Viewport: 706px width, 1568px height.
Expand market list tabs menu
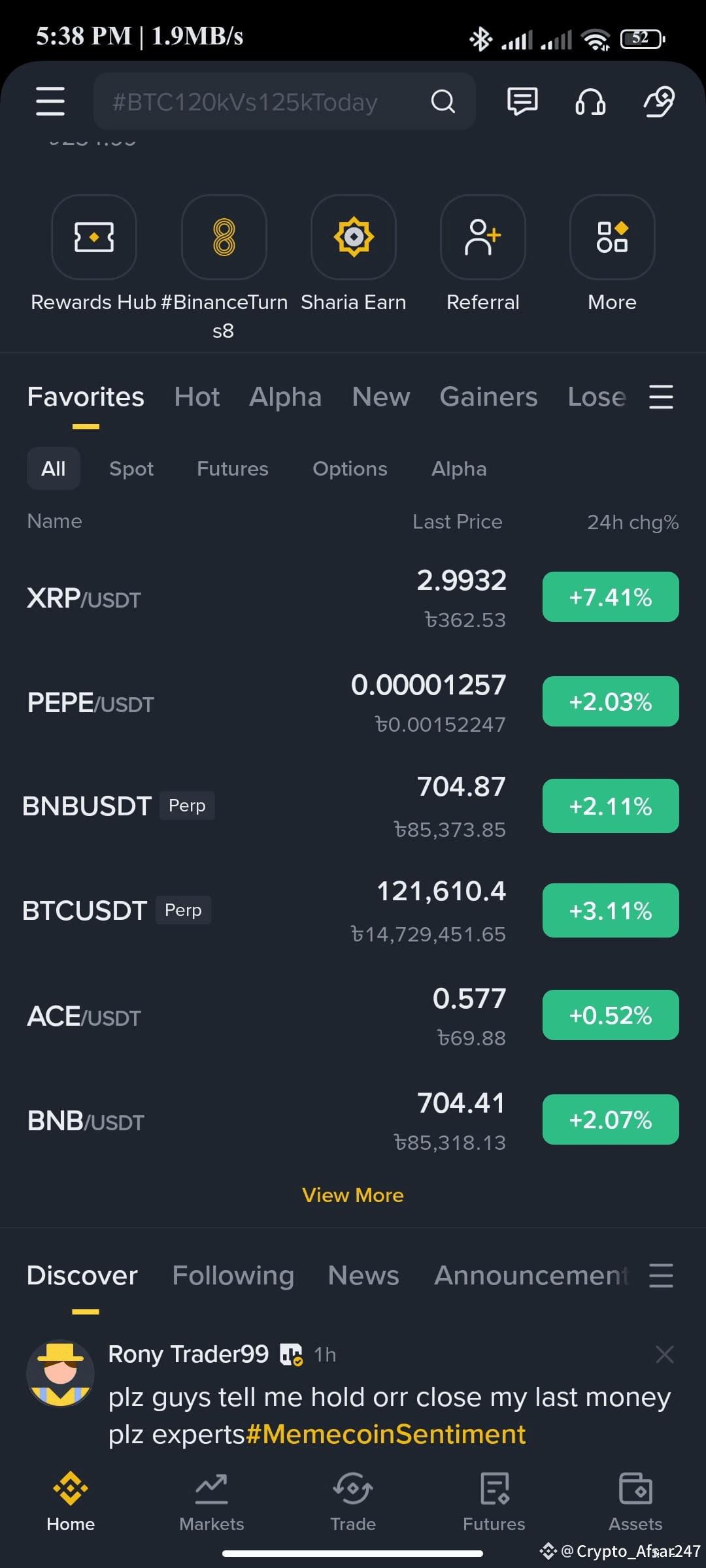pyautogui.click(x=661, y=397)
